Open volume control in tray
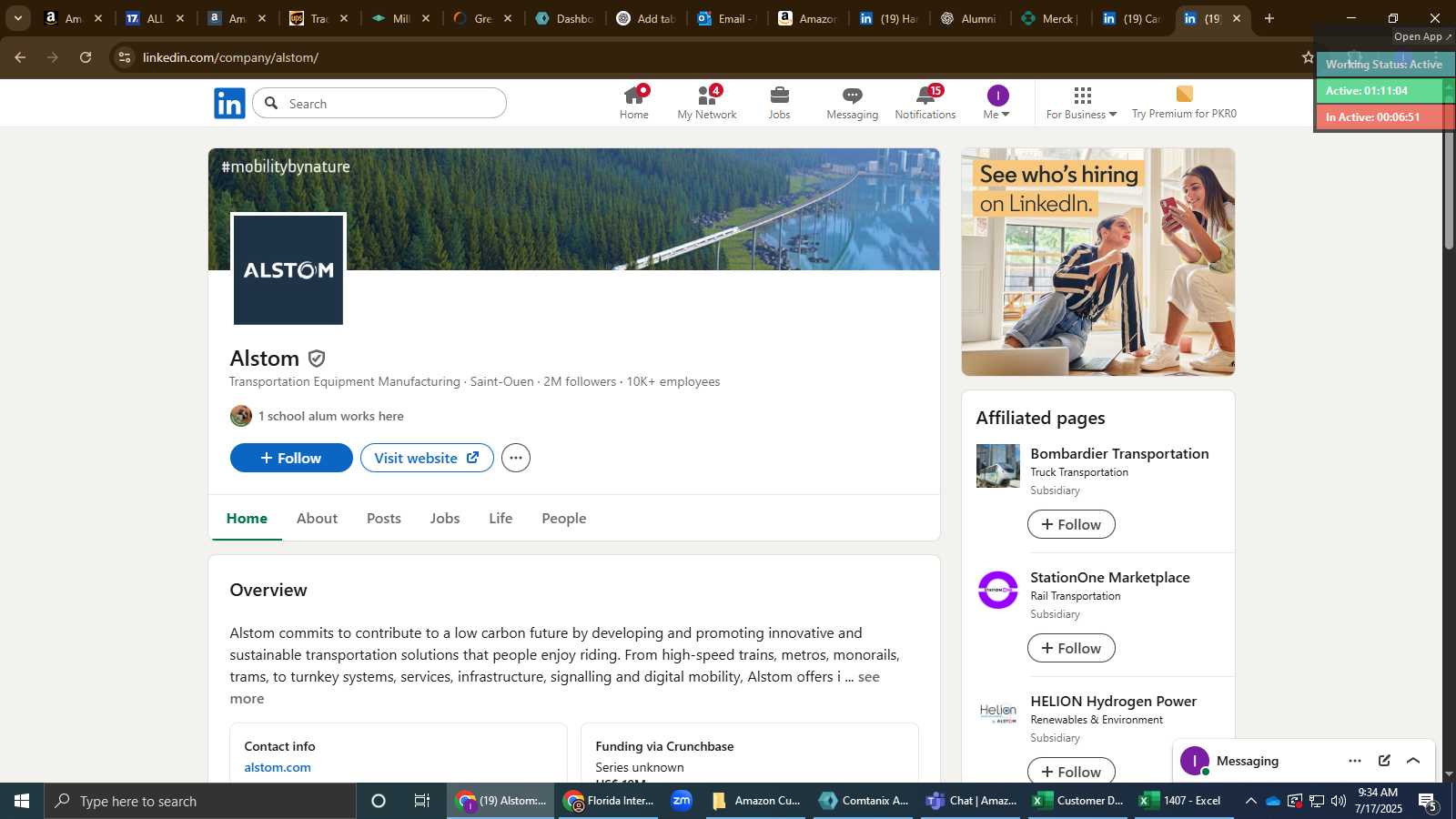The width and height of the screenshot is (1456, 819). pyautogui.click(x=1339, y=801)
